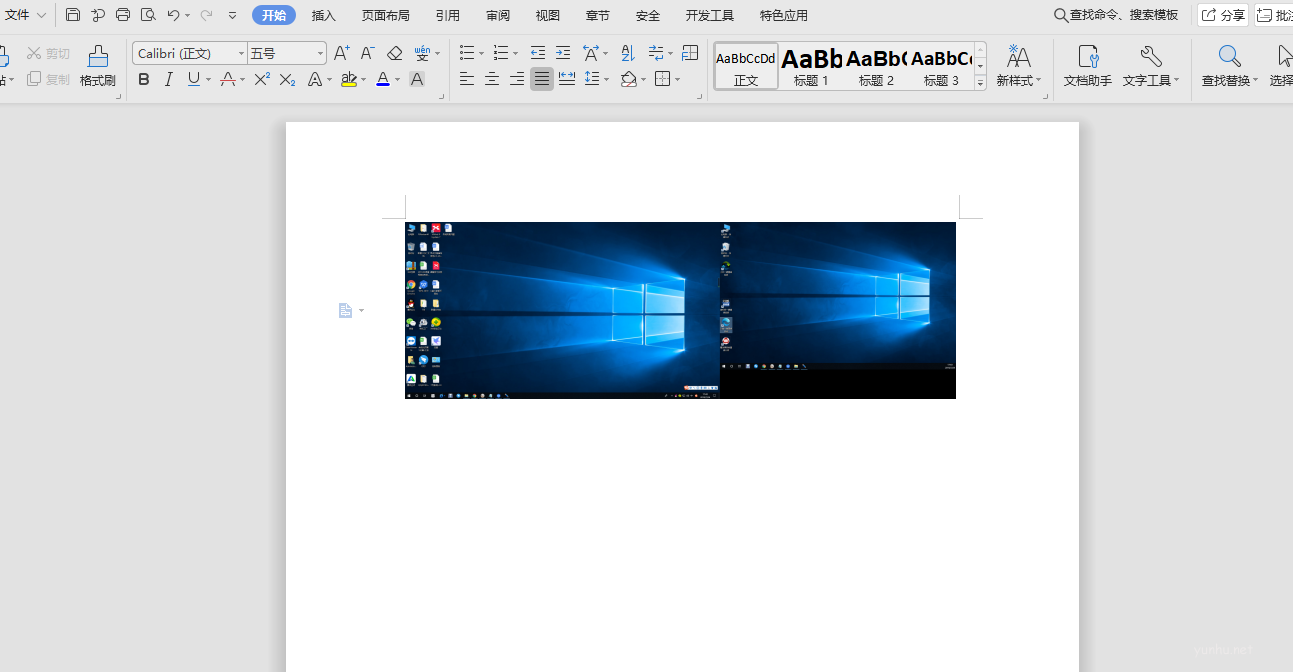The width and height of the screenshot is (1293, 672).
Task: Open the Page Layout (页面布局) tab
Action: [x=385, y=16]
